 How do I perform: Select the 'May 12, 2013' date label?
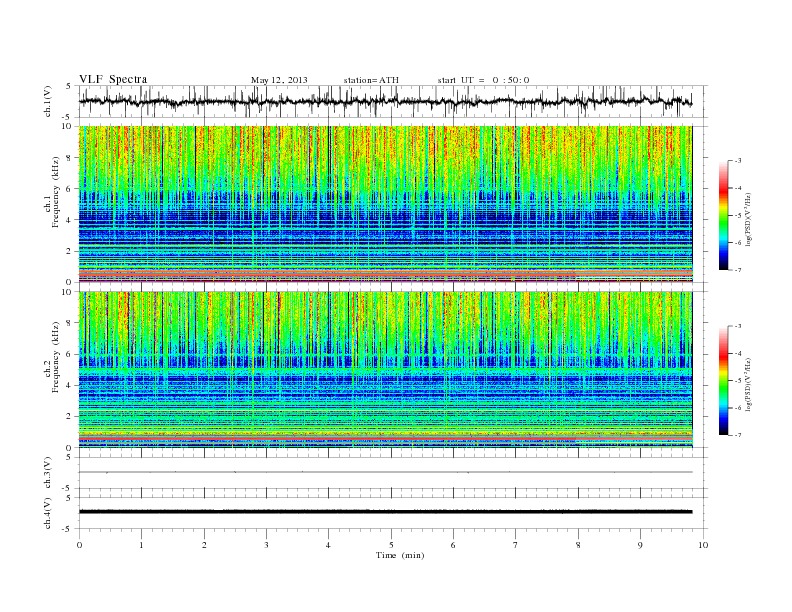coord(279,80)
